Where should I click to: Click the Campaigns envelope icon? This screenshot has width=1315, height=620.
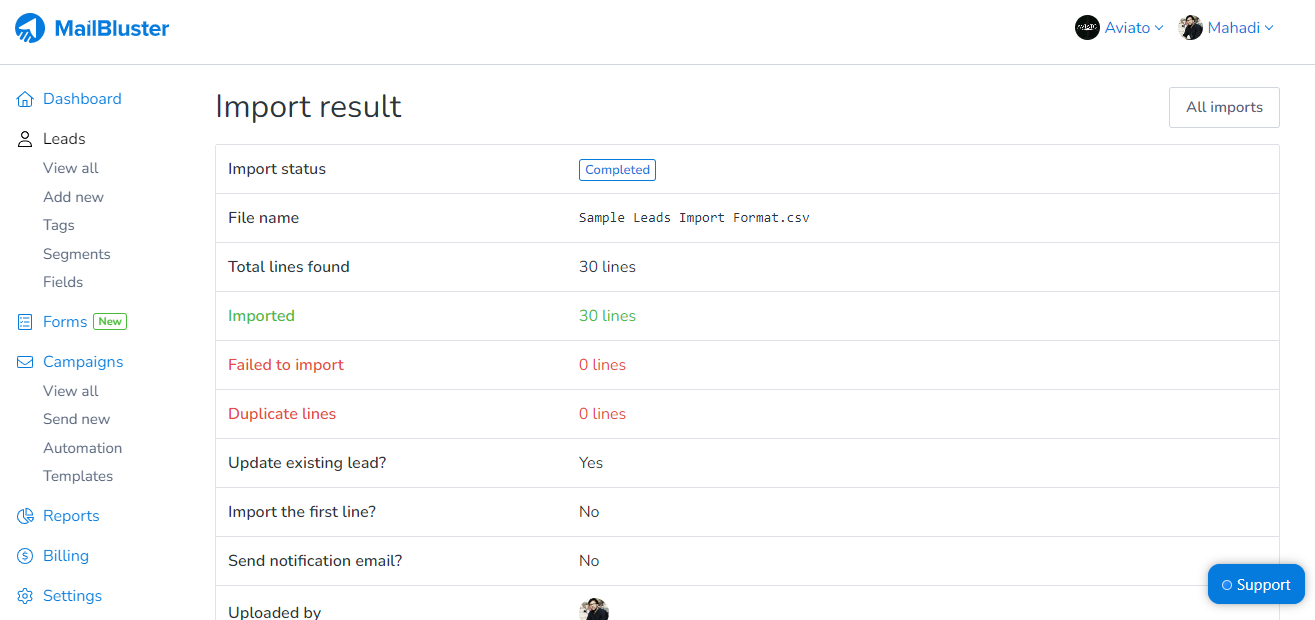[x=24, y=361]
